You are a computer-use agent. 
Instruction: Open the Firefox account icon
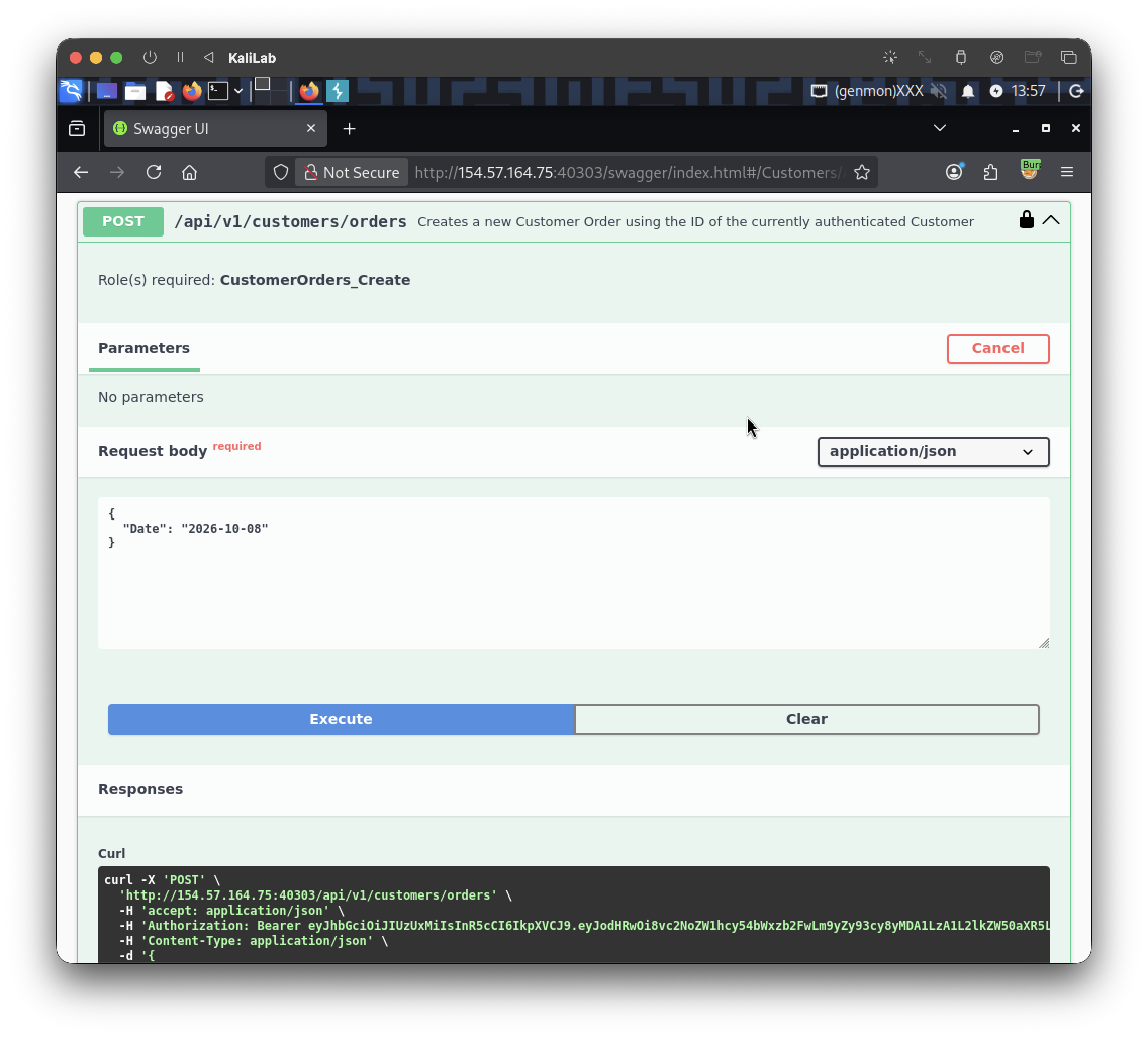tap(954, 172)
